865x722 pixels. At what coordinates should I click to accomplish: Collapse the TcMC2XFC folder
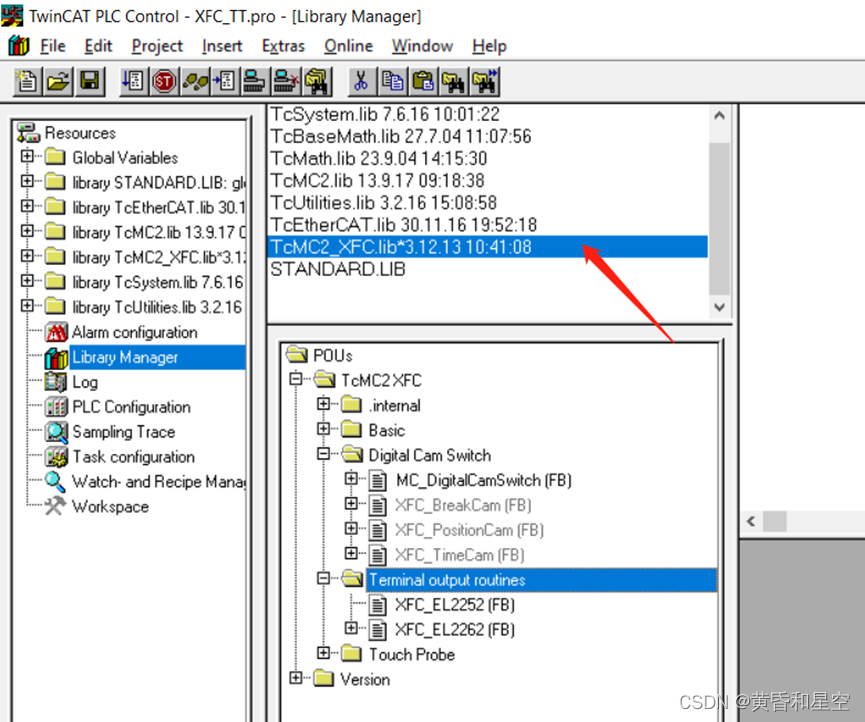coord(296,379)
